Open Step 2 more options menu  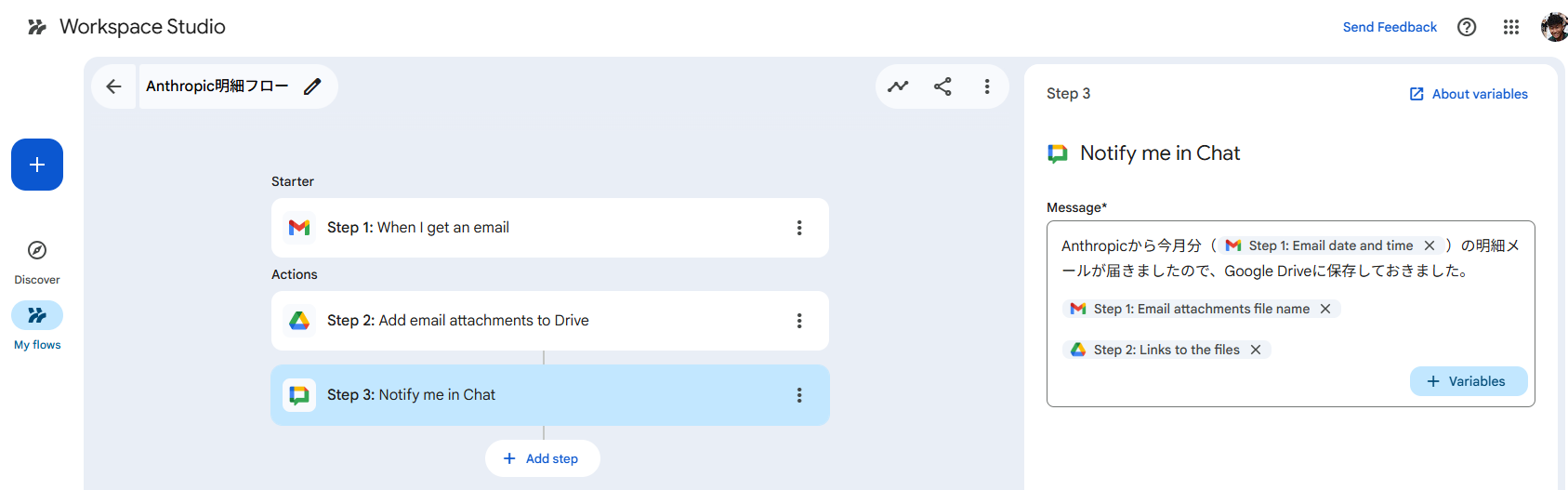799,321
